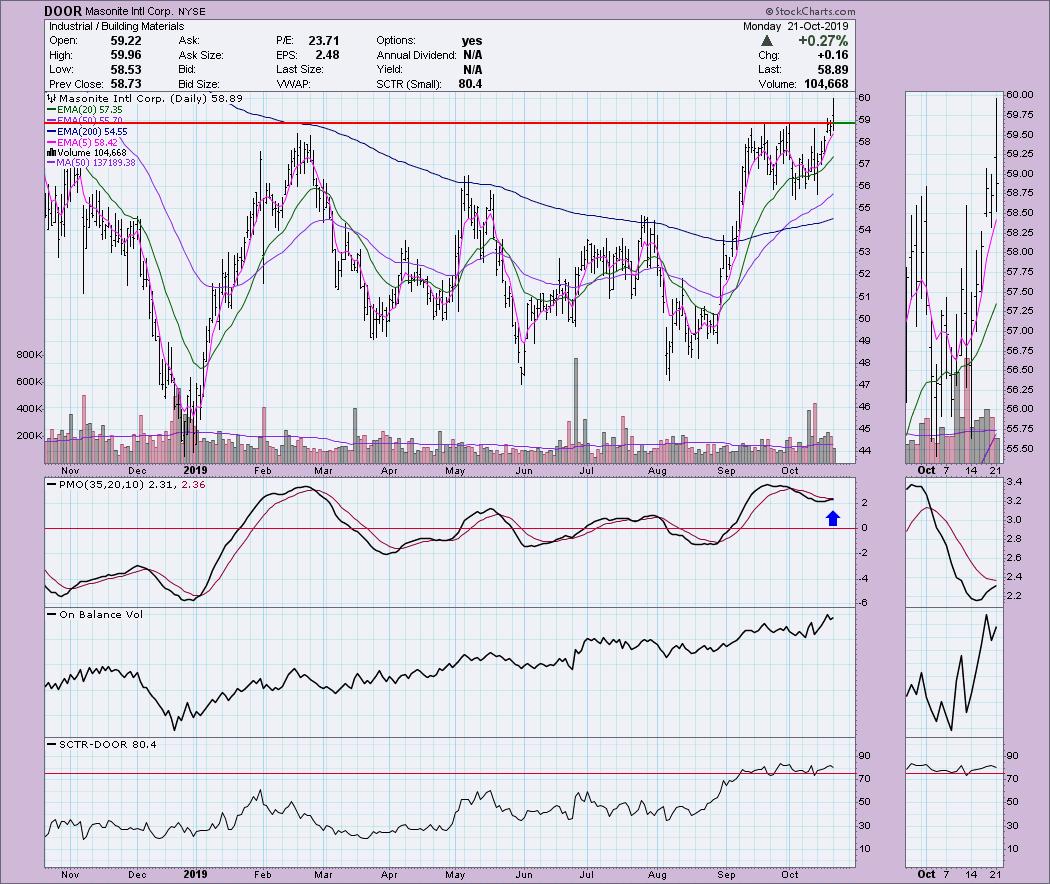This screenshot has height=884, width=1050.
Task: Click the date Monday 21-Oct-2019
Action: pos(796,26)
